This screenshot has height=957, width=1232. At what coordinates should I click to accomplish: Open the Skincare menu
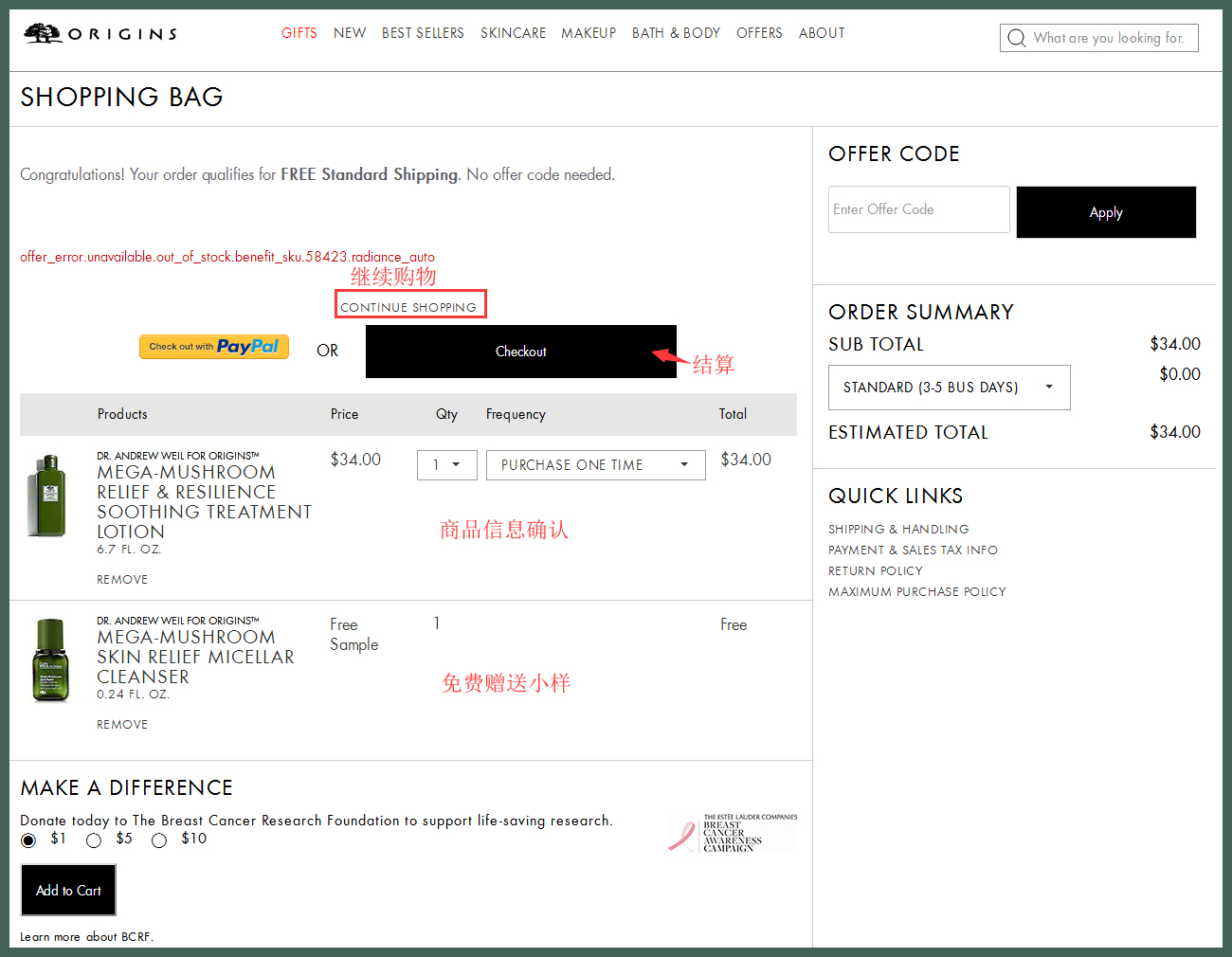point(513,33)
